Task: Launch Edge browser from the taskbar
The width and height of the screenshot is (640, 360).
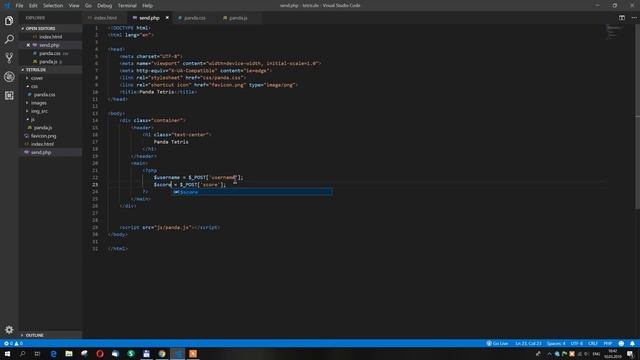Action: (53, 353)
